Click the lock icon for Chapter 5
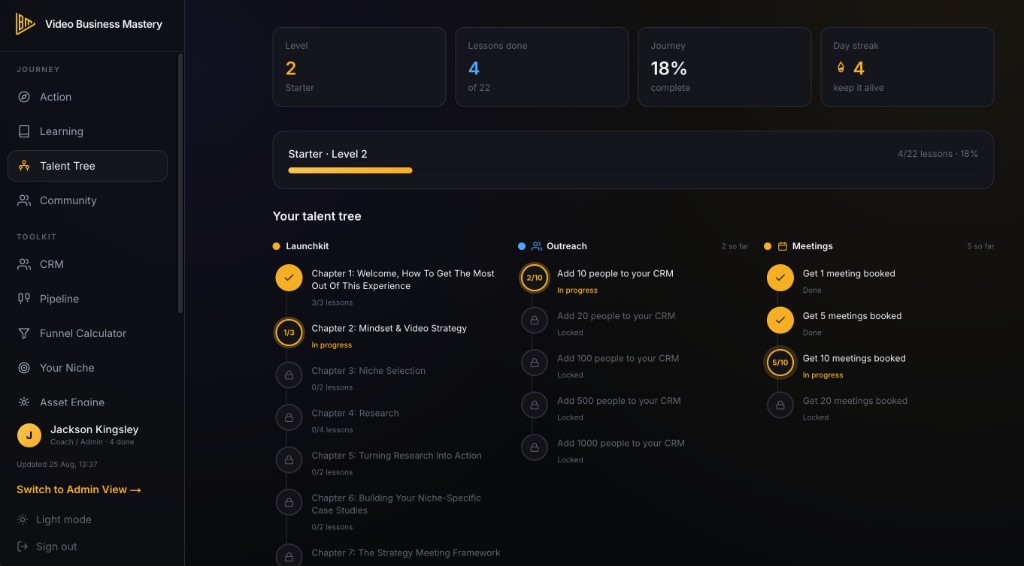1024x566 pixels. click(289, 460)
